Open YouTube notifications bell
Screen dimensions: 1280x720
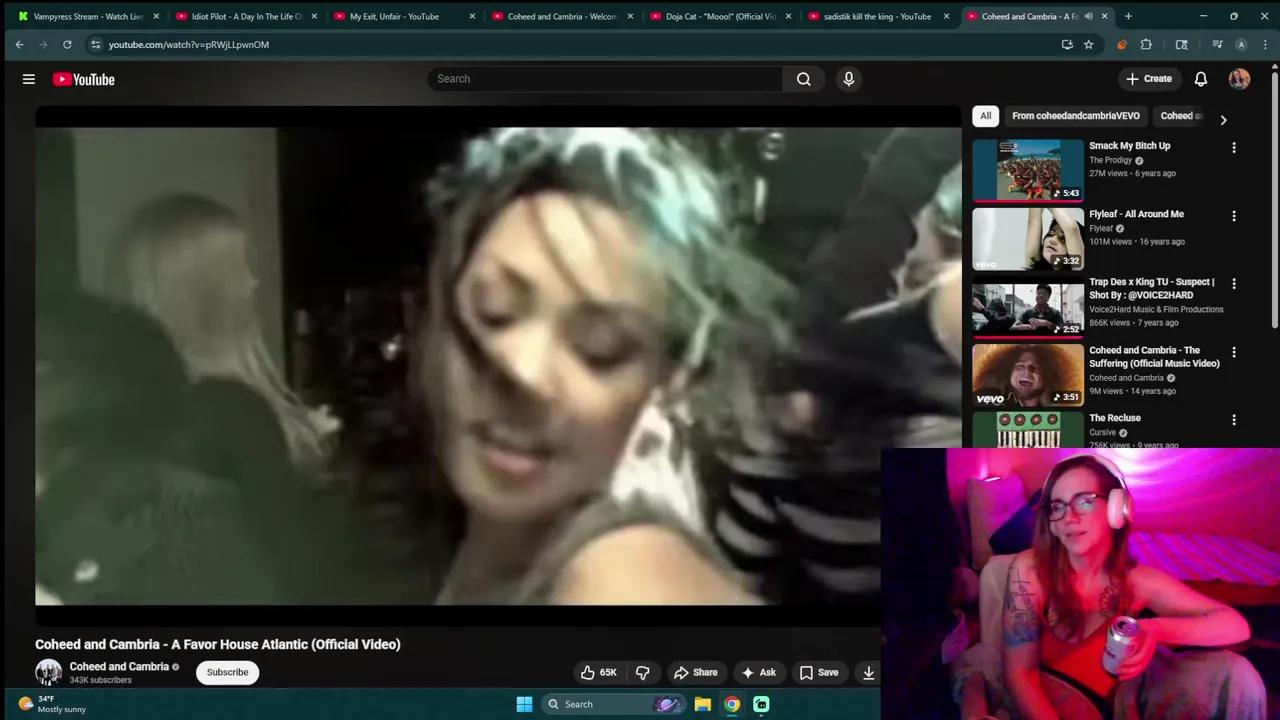(1201, 79)
